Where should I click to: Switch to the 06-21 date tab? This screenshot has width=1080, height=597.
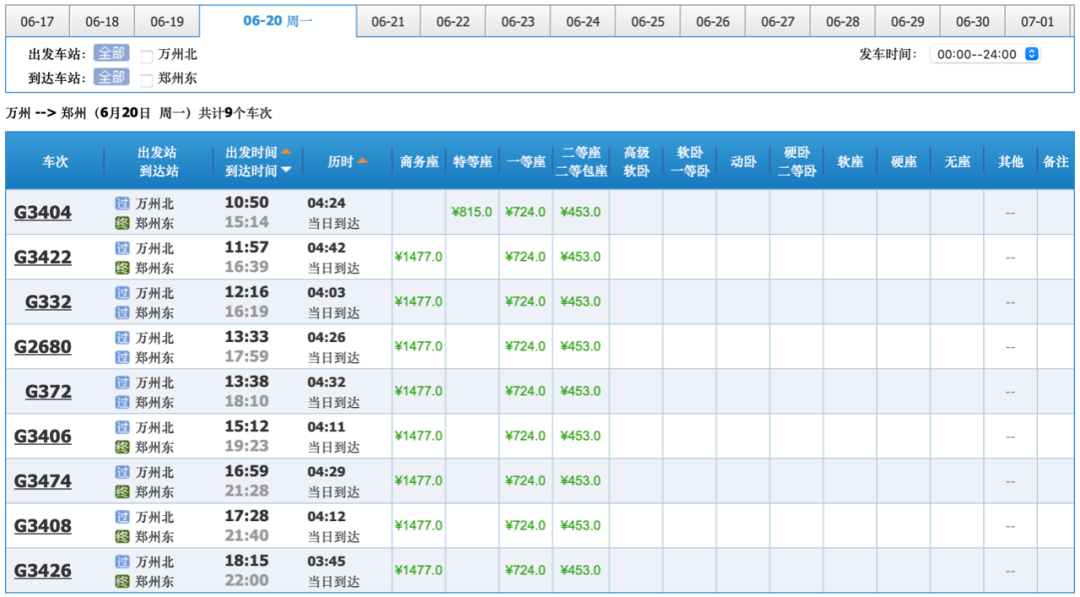[388, 22]
